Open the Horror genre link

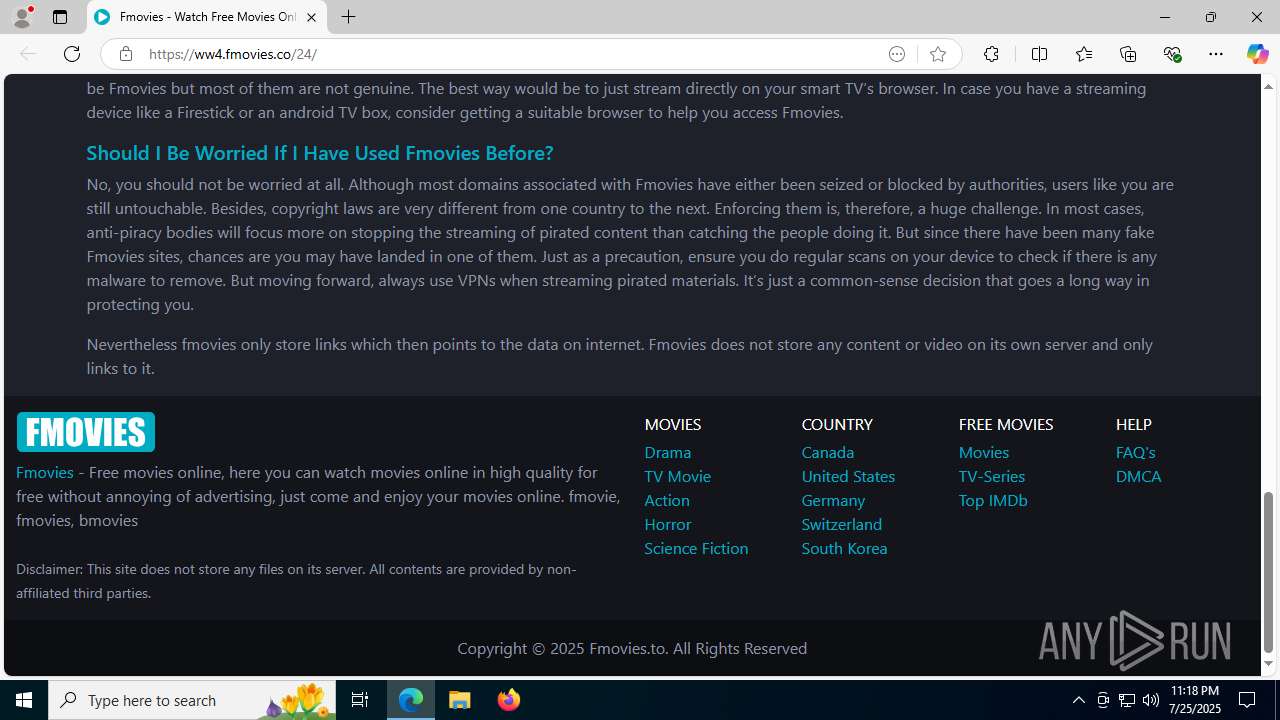tap(667, 524)
